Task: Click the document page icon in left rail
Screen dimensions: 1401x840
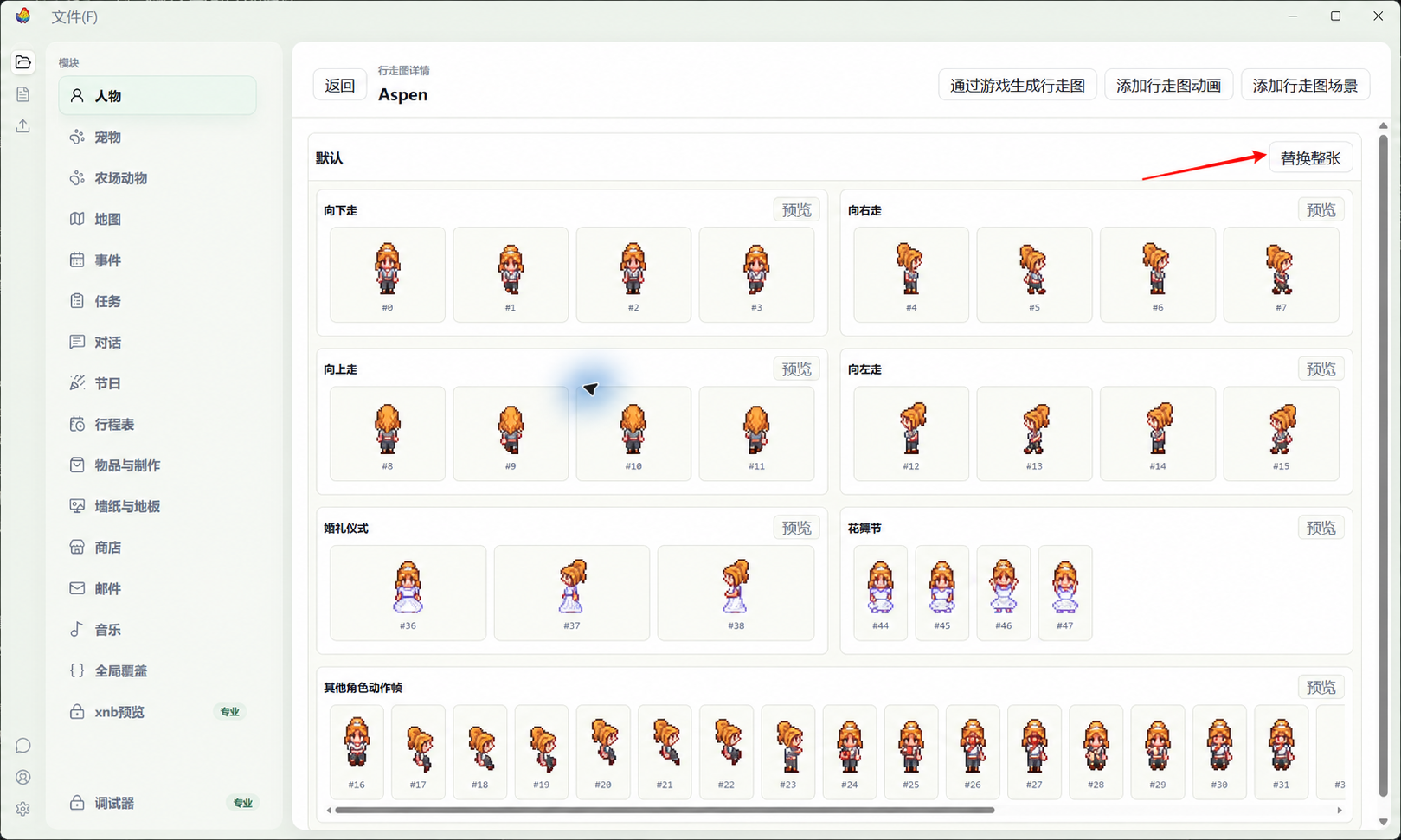Action: [x=23, y=94]
